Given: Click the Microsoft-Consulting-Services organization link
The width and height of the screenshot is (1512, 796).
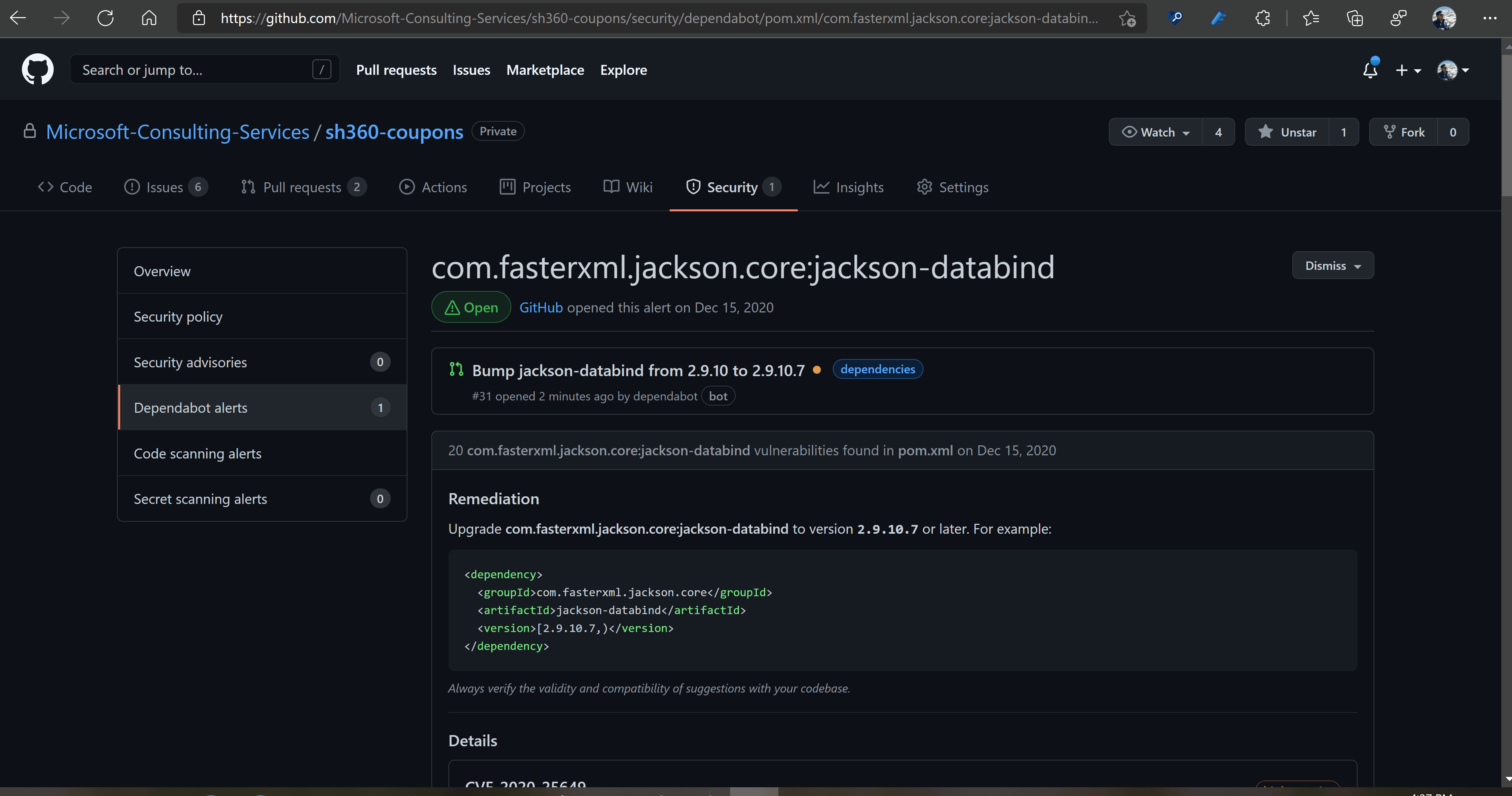Looking at the screenshot, I should pyautogui.click(x=177, y=132).
